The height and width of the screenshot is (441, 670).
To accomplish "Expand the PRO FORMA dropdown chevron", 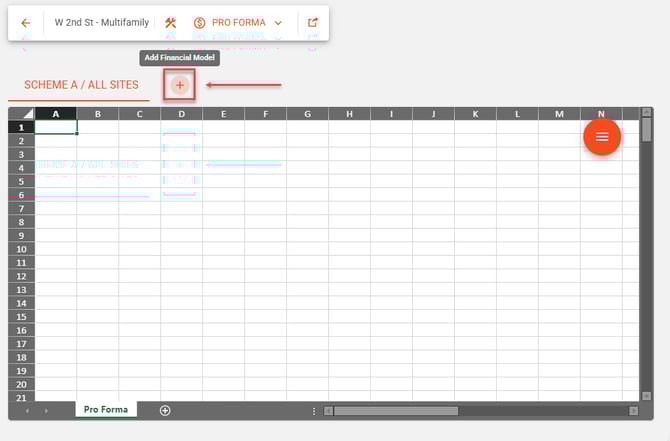I will (278, 22).
